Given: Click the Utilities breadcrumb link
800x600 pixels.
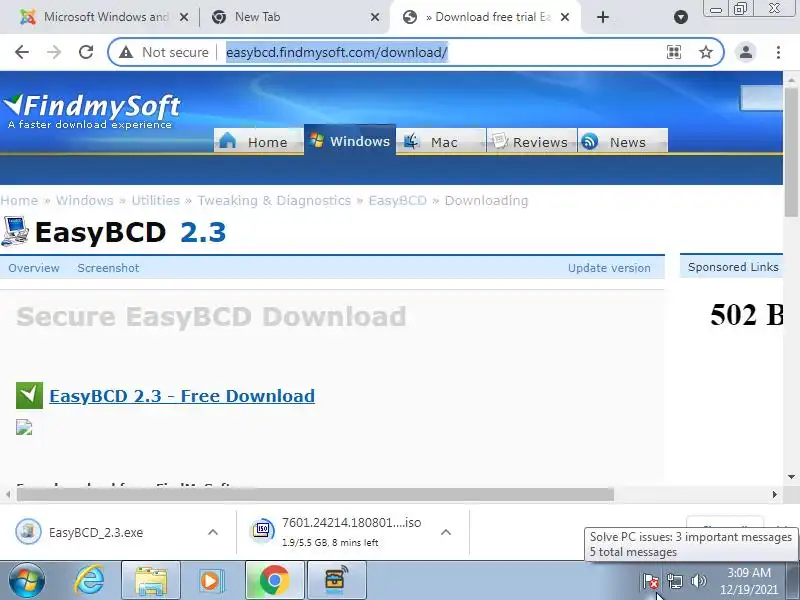Looking at the screenshot, I should (156, 201).
